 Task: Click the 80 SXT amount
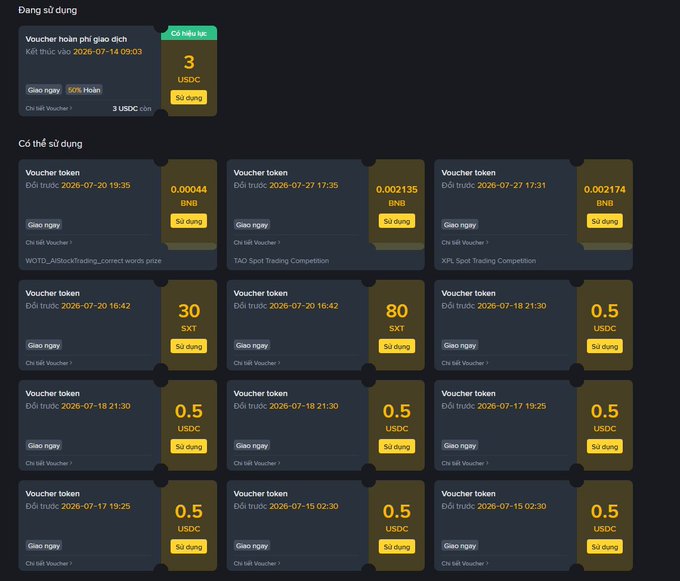397,317
